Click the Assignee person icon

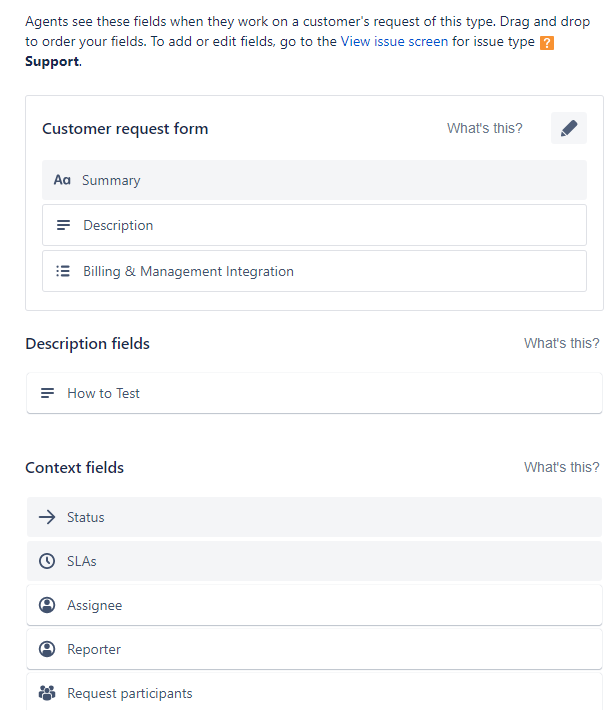(x=47, y=605)
